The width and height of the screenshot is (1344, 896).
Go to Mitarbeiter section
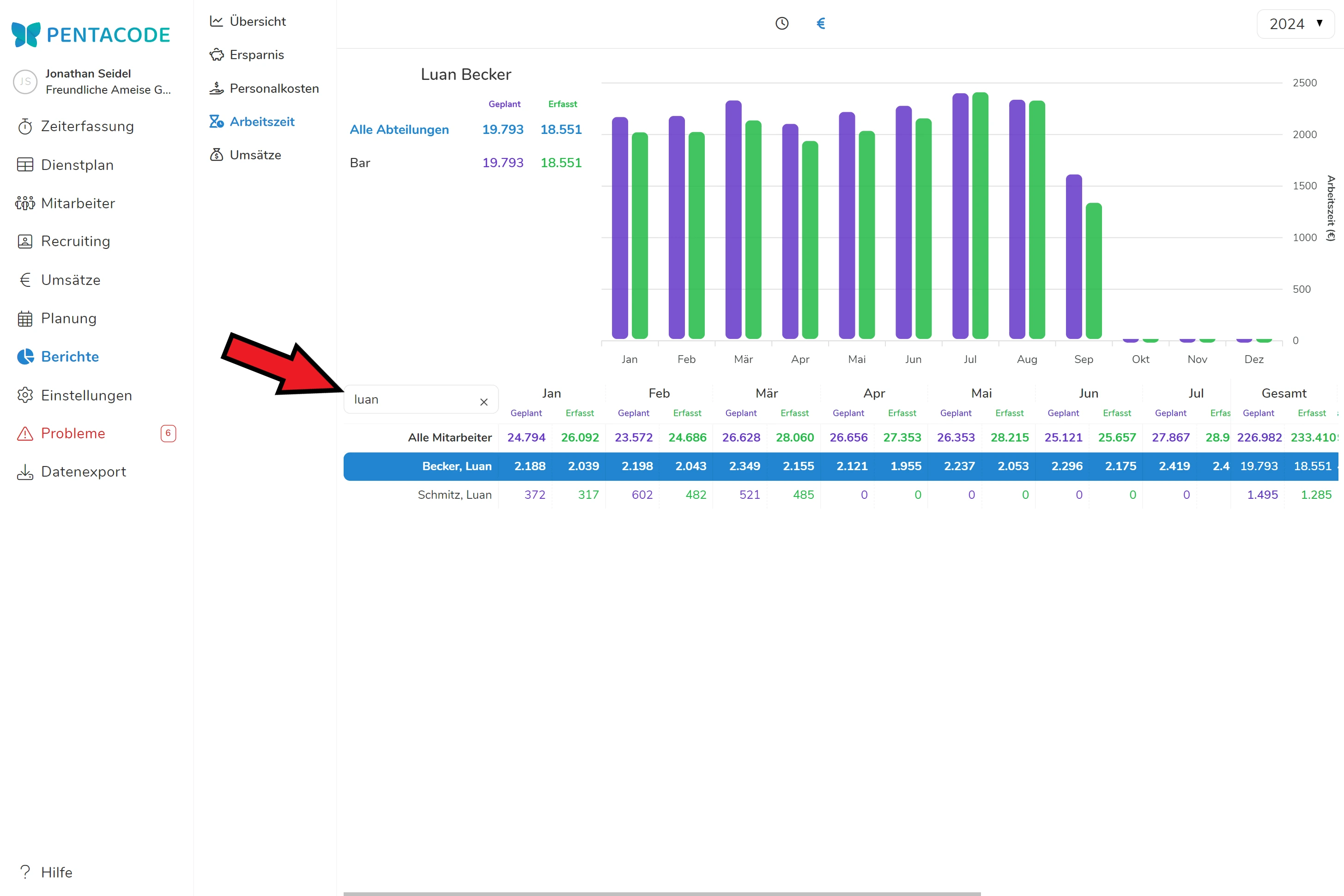coord(78,203)
